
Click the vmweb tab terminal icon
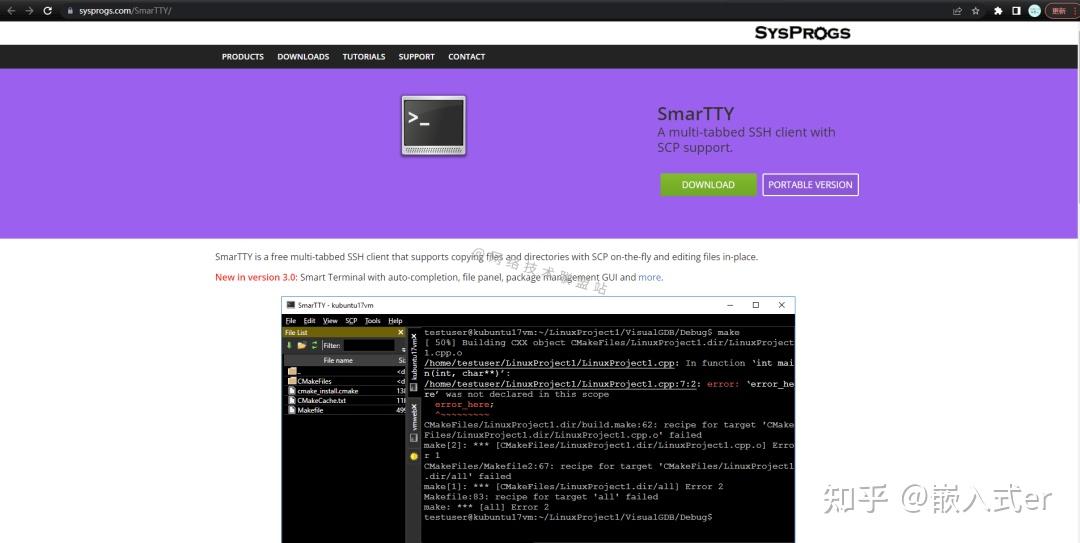[414, 438]
